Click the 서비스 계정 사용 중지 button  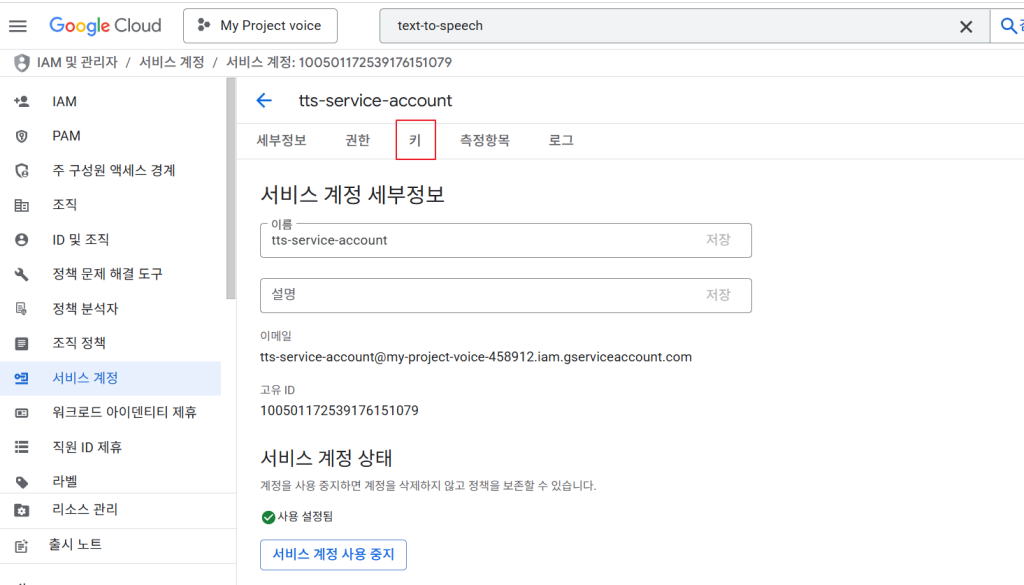point(333,554)
